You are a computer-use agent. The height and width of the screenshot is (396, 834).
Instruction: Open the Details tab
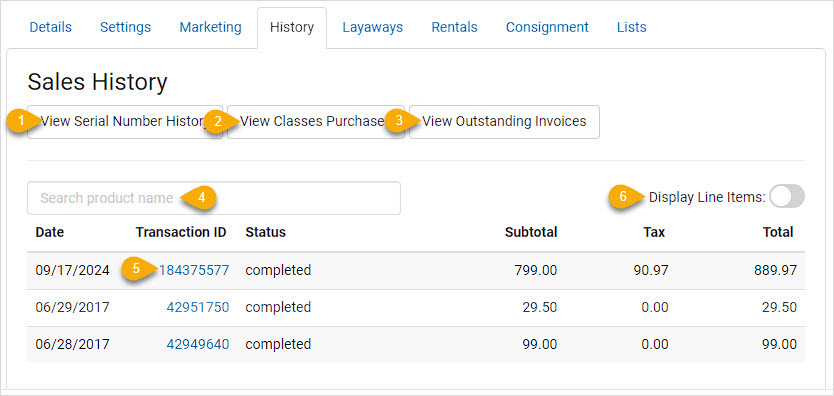(51, 27)
